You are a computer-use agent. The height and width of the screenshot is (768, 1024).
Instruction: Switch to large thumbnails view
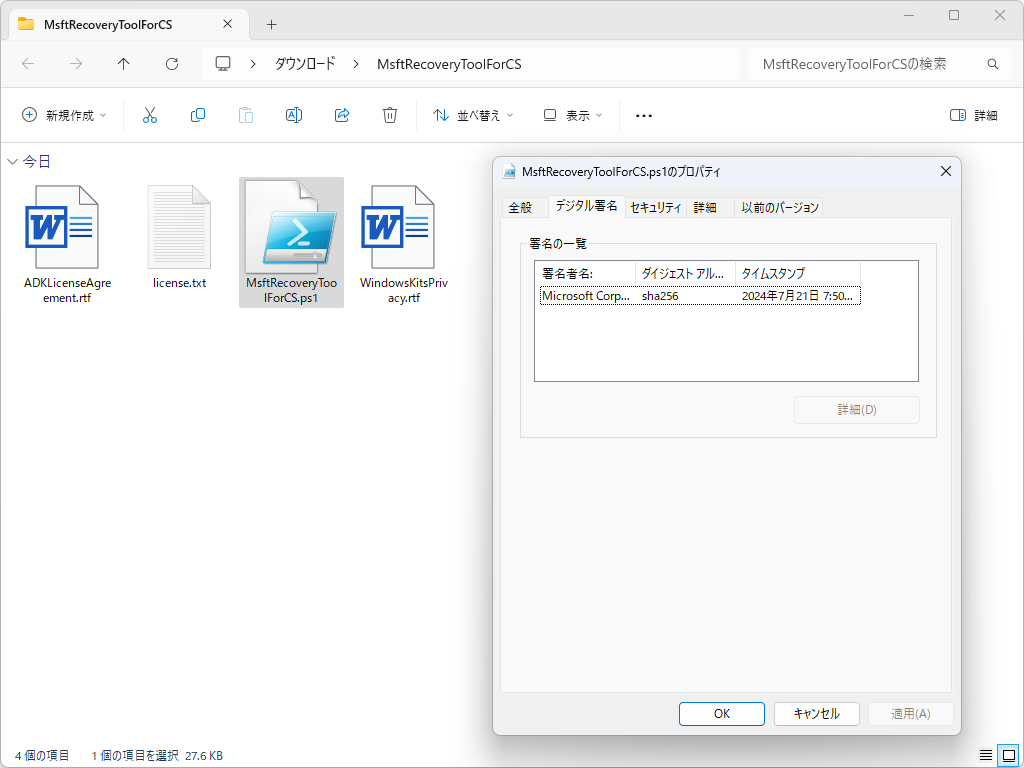click(1008, 755)
